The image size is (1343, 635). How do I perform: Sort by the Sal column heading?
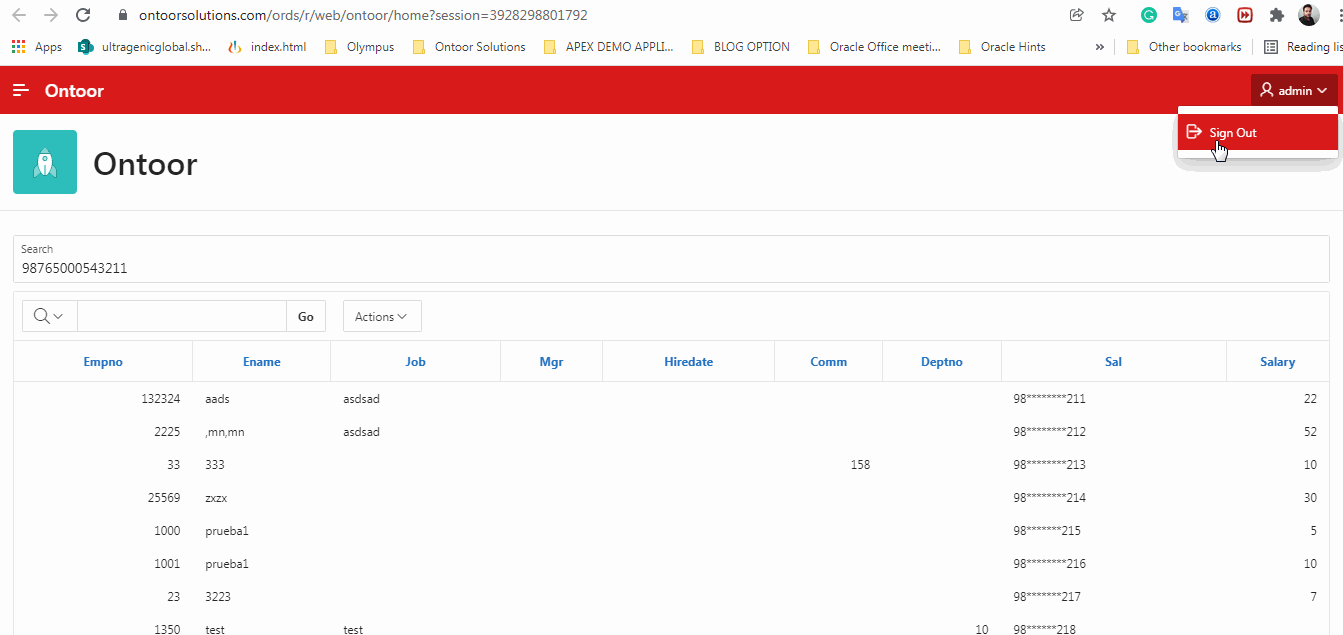click(1113, 361)
